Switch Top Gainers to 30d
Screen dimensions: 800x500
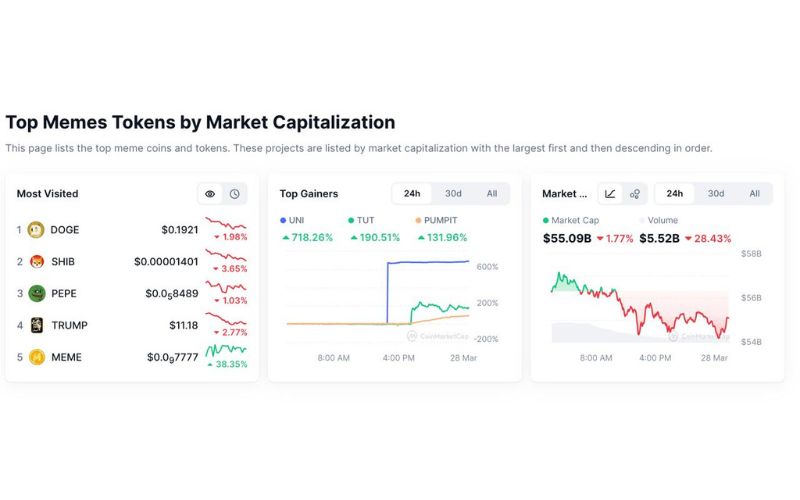click(453, 194)
